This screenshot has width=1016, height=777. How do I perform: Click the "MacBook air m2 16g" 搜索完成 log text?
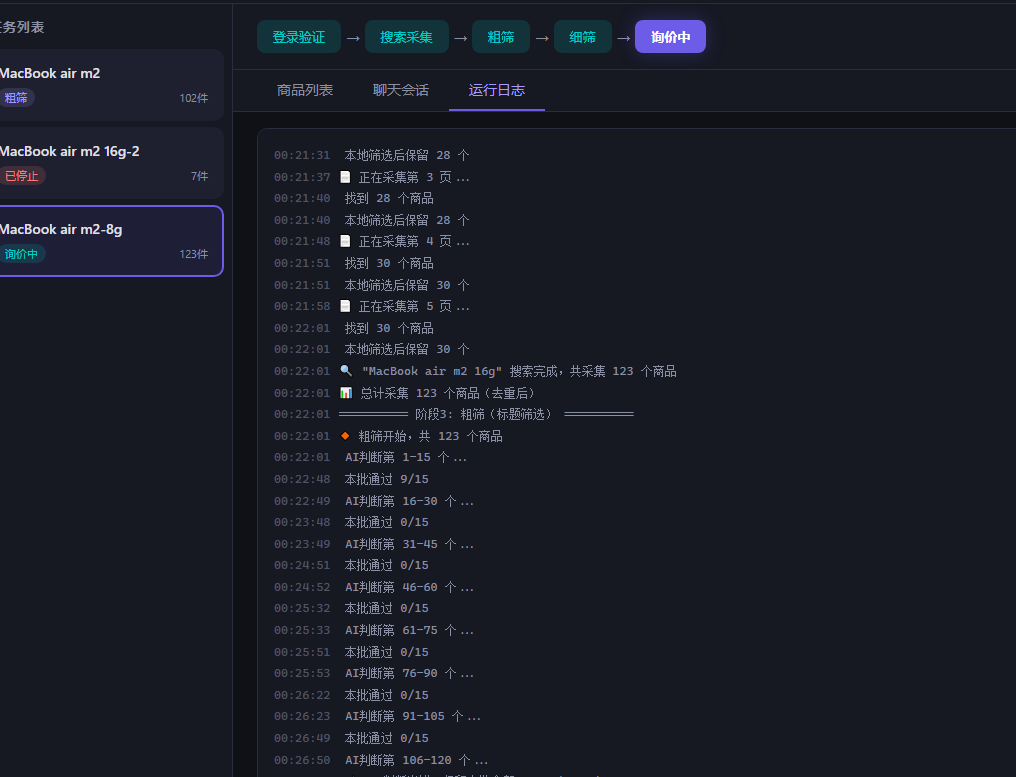click(519, 371)
